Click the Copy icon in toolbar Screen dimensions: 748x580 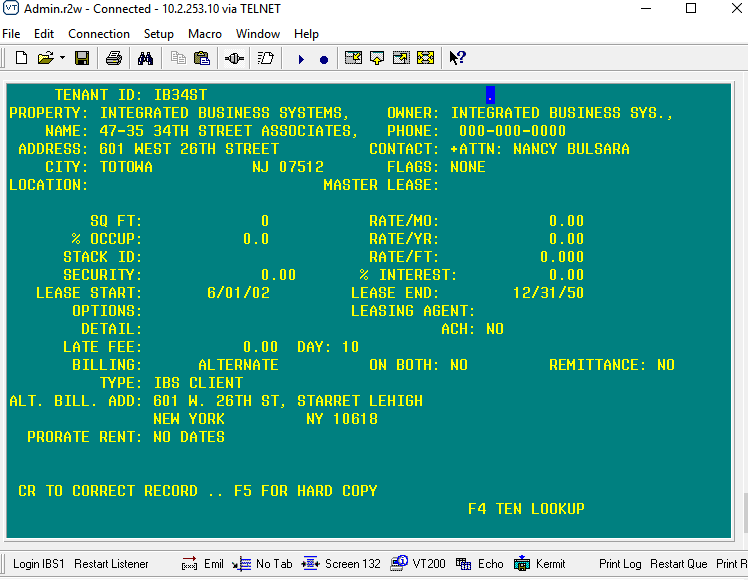(178, 58)
